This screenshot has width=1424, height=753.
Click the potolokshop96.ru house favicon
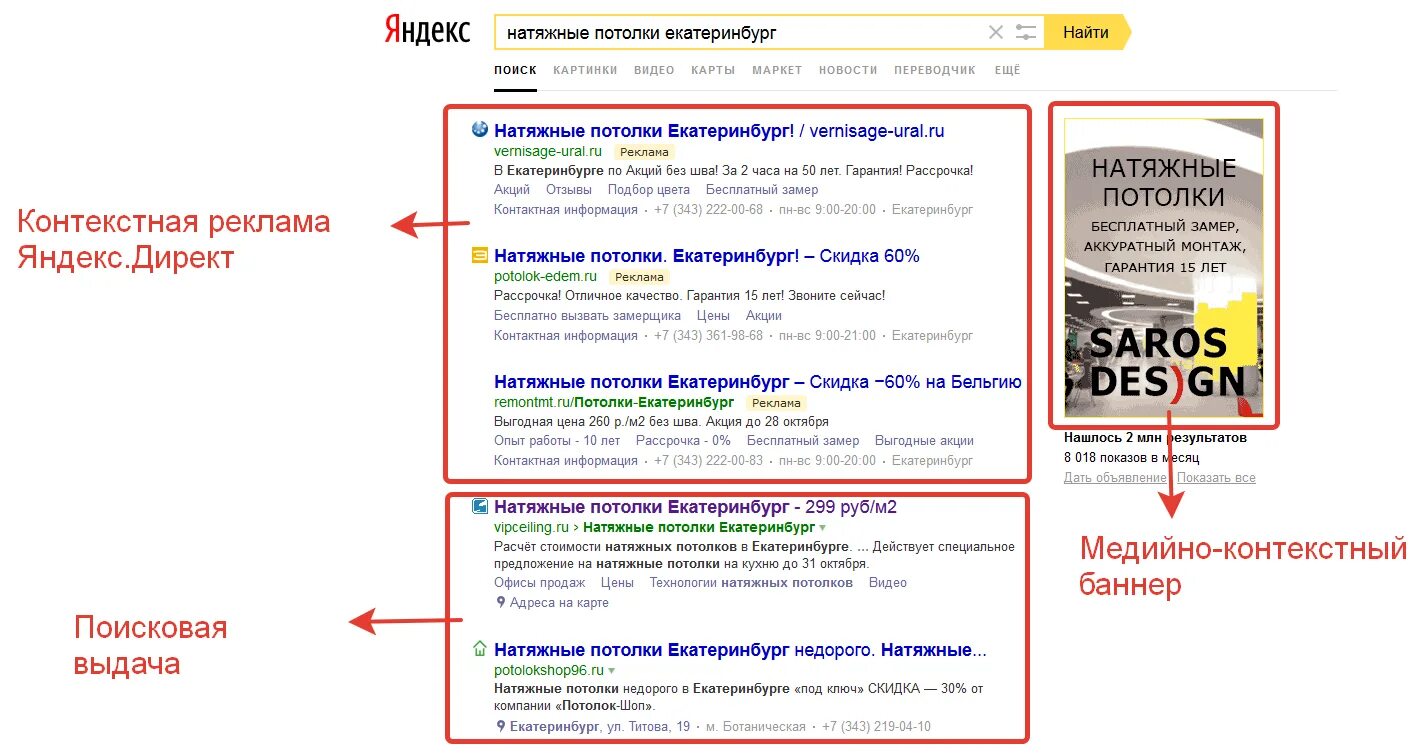479,649
